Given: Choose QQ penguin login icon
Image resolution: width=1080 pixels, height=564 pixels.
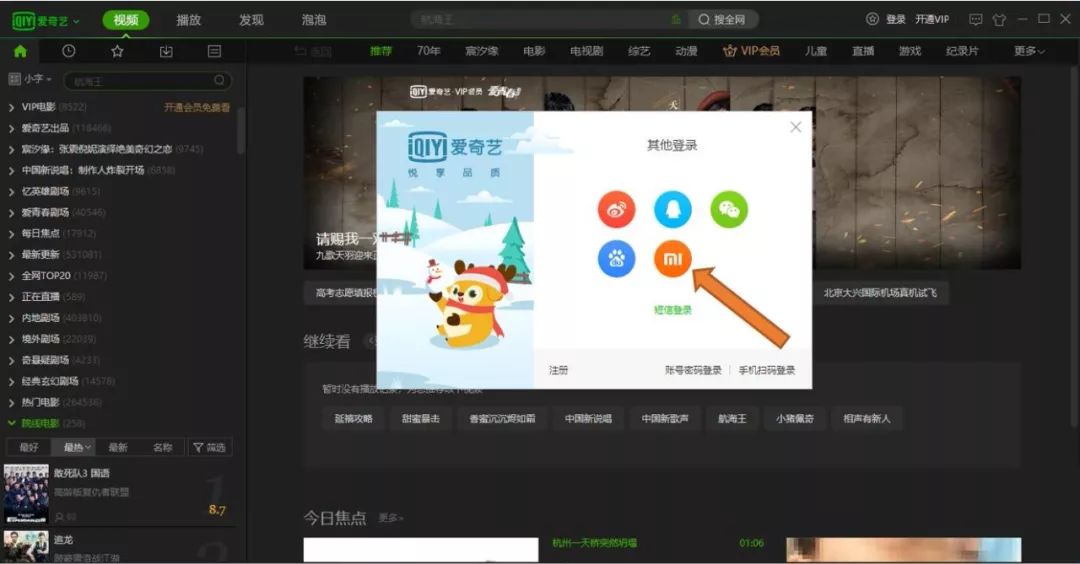Looking at the screenshot, I should pos(672,209).
